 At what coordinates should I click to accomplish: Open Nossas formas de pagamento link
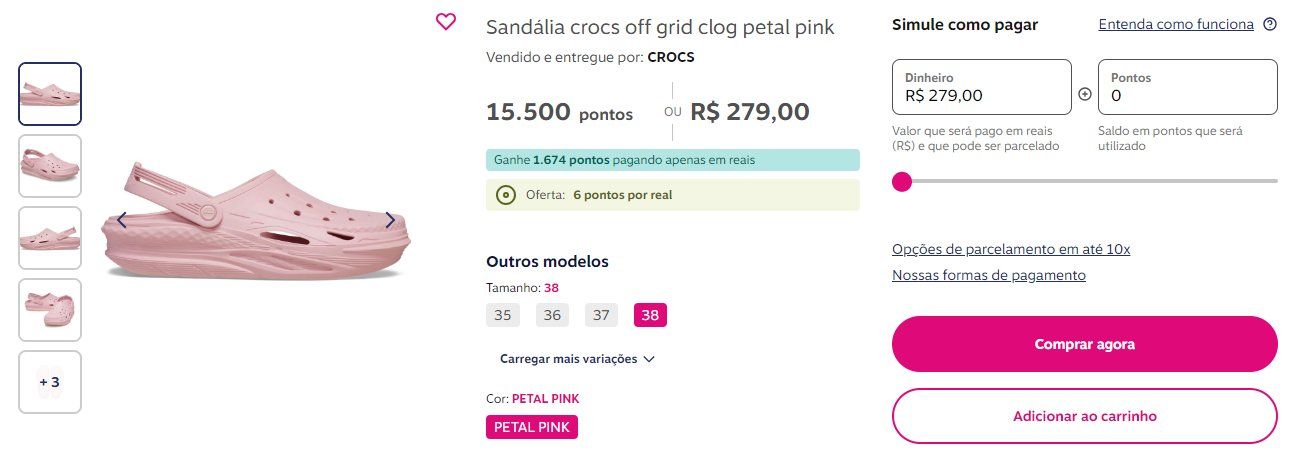coord(989,275)
